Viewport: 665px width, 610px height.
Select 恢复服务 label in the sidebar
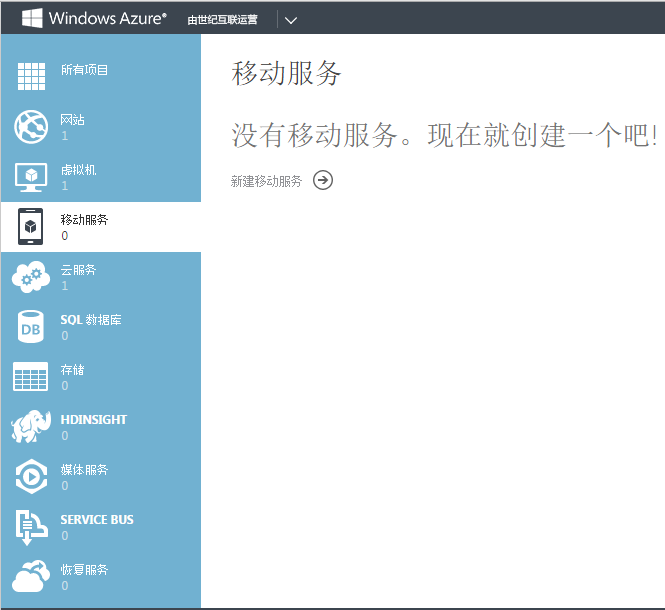point(84,569)
